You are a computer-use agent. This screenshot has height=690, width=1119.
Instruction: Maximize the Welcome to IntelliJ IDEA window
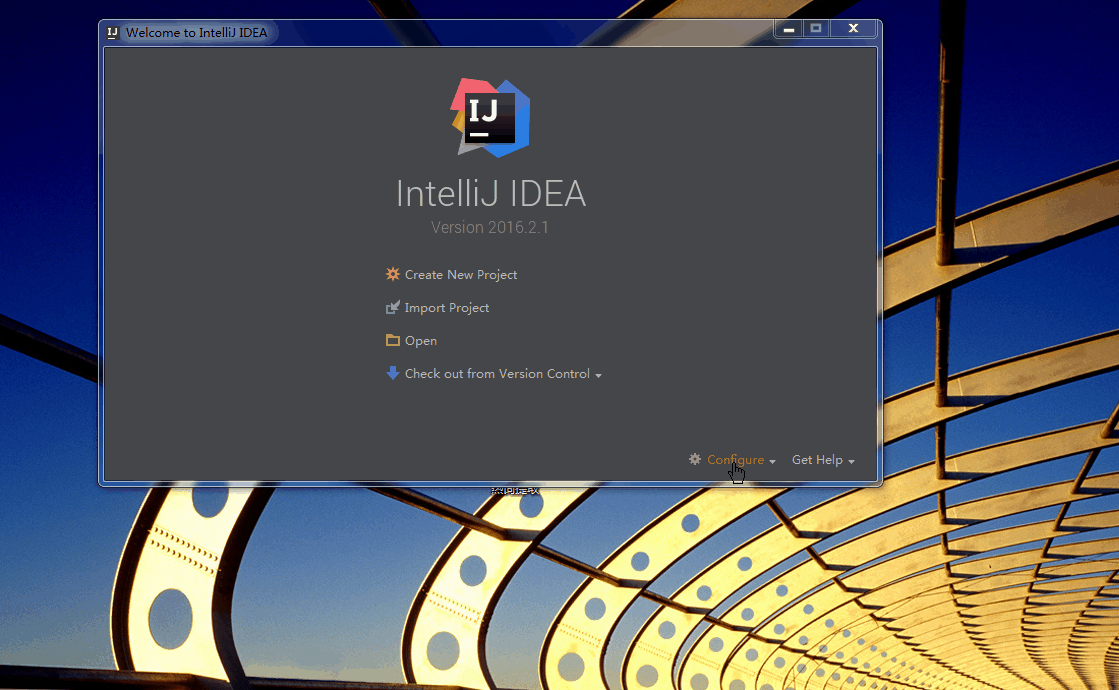816,30
